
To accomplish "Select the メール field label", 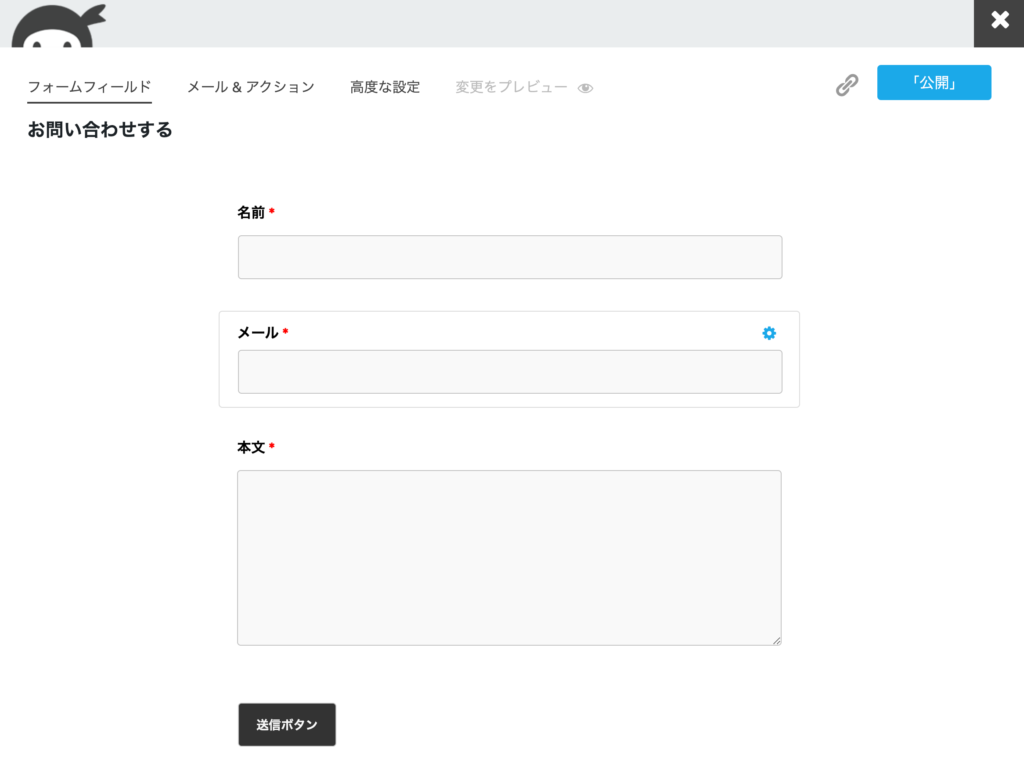I will click(x=258, y=333).
